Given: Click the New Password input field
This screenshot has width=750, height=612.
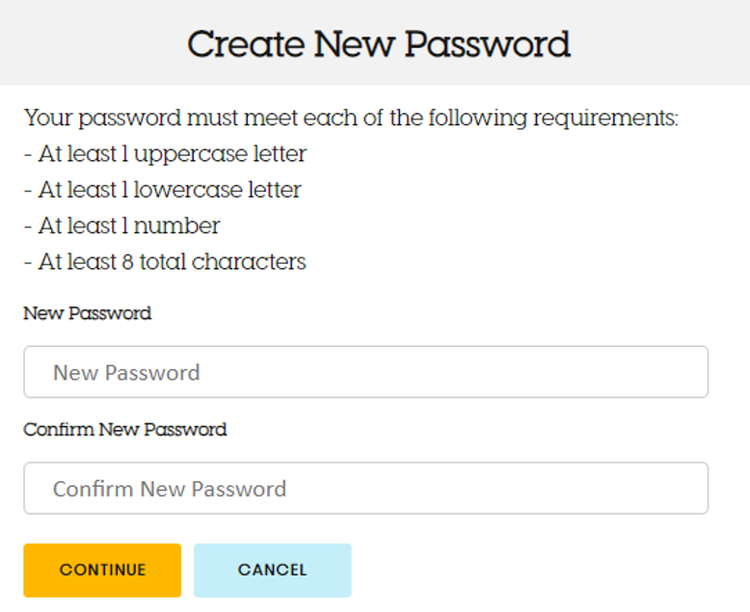Looking at the screenshot, I should click(x=366, y=372).
